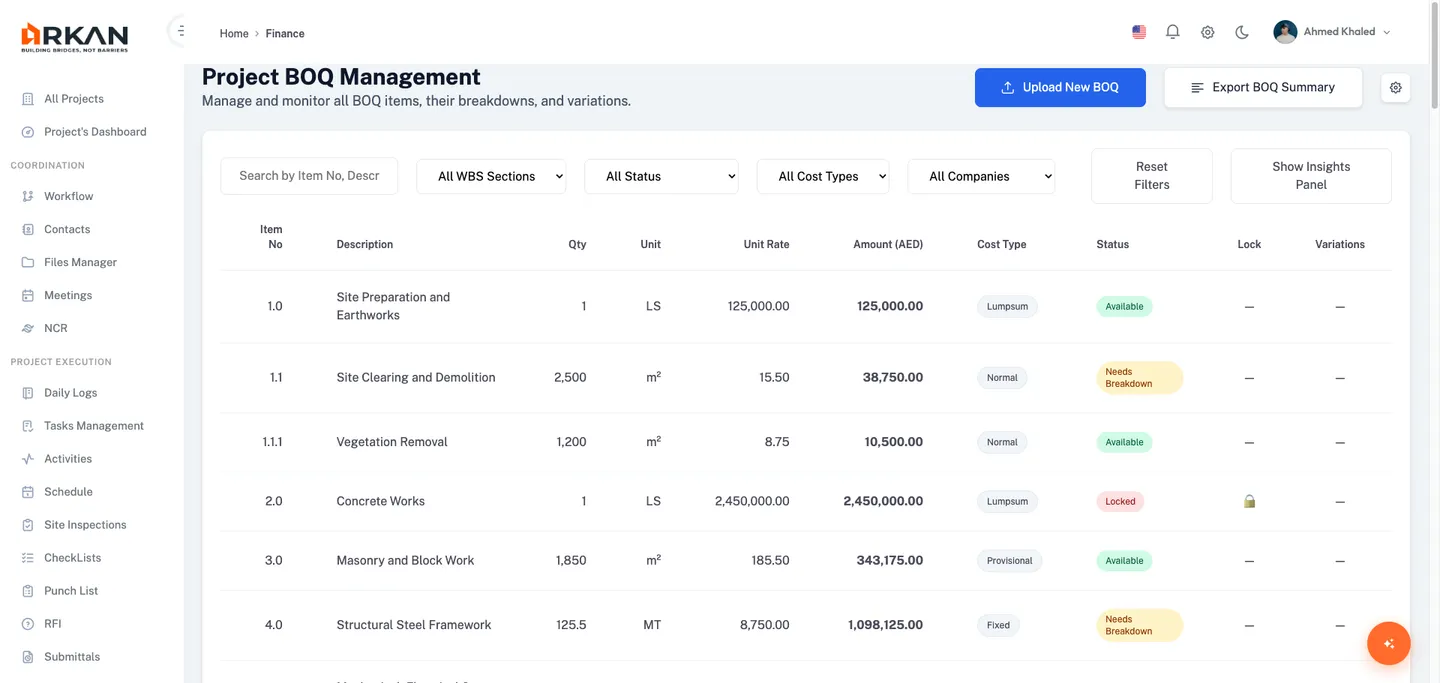
Task: Click the BOQ table settings gear icon
Action: pyautogui.click(x=1395, y=87)
